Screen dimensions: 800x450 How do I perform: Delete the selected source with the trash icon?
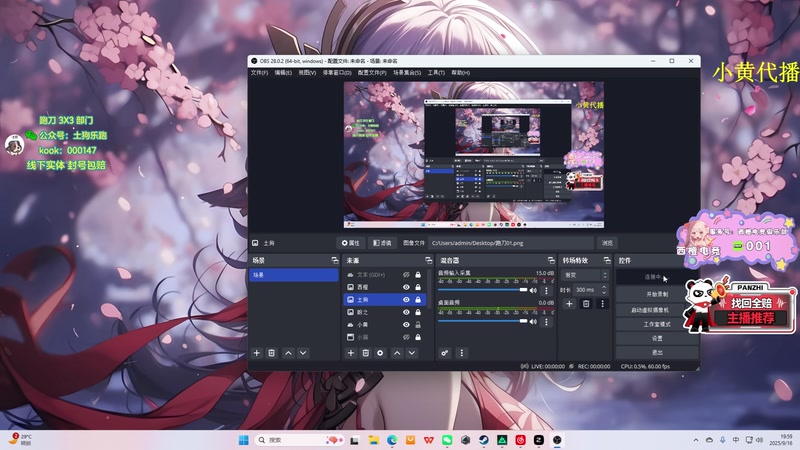[365, 353]
